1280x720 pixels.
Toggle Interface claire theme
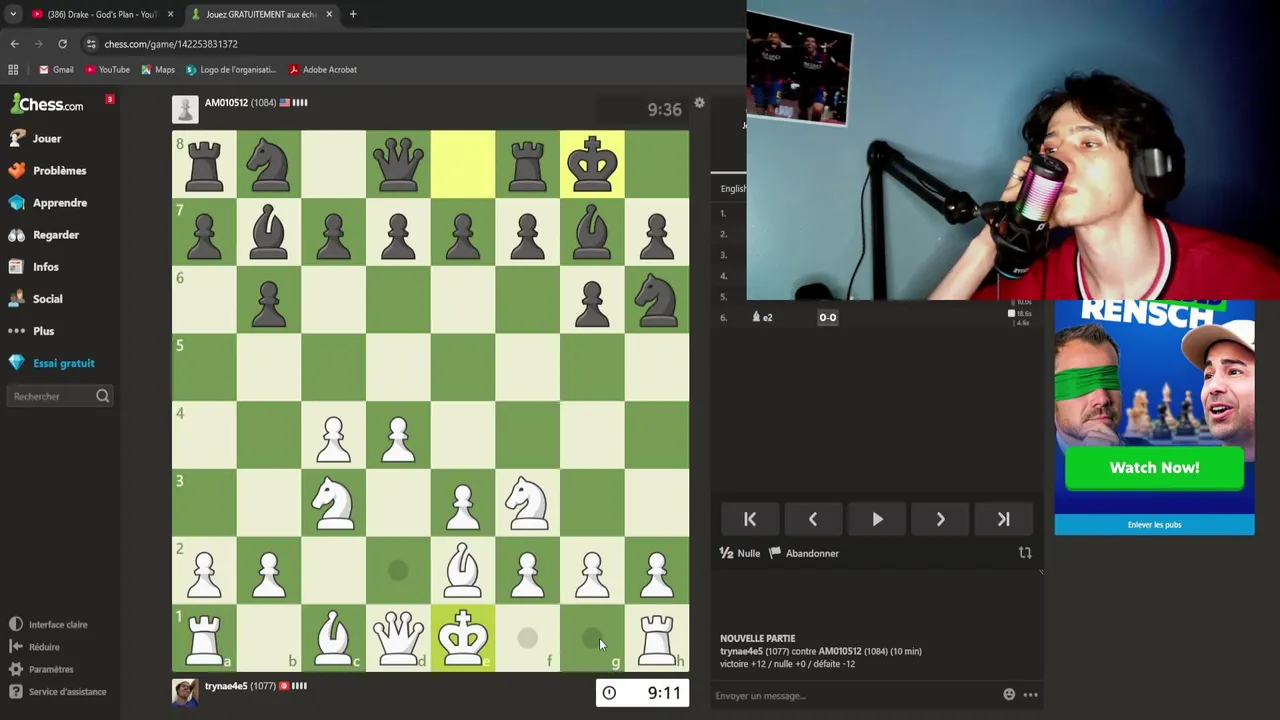click(x=48, y=624)
